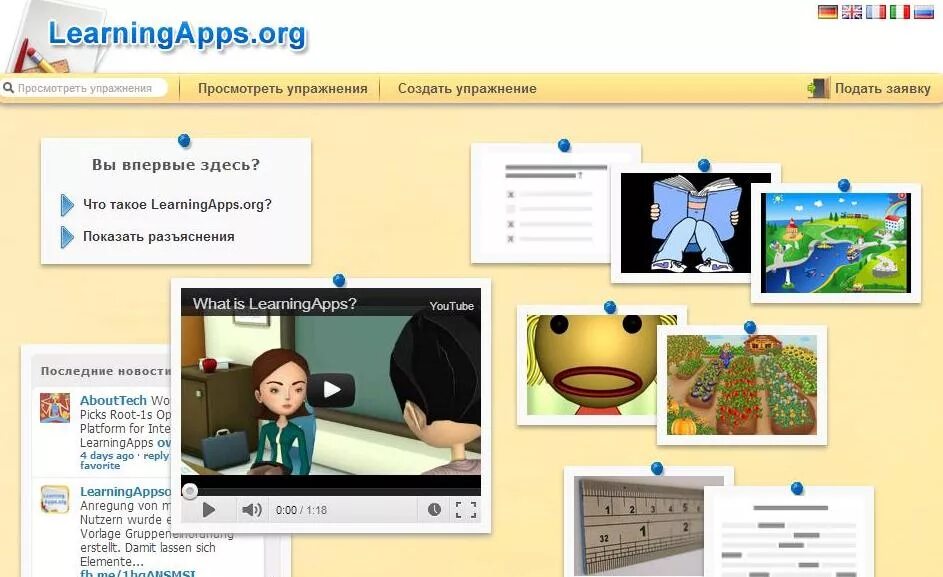943x577 pixels.
Task: Click the magnifier icon in search box
Action: [x=8, y=88]
